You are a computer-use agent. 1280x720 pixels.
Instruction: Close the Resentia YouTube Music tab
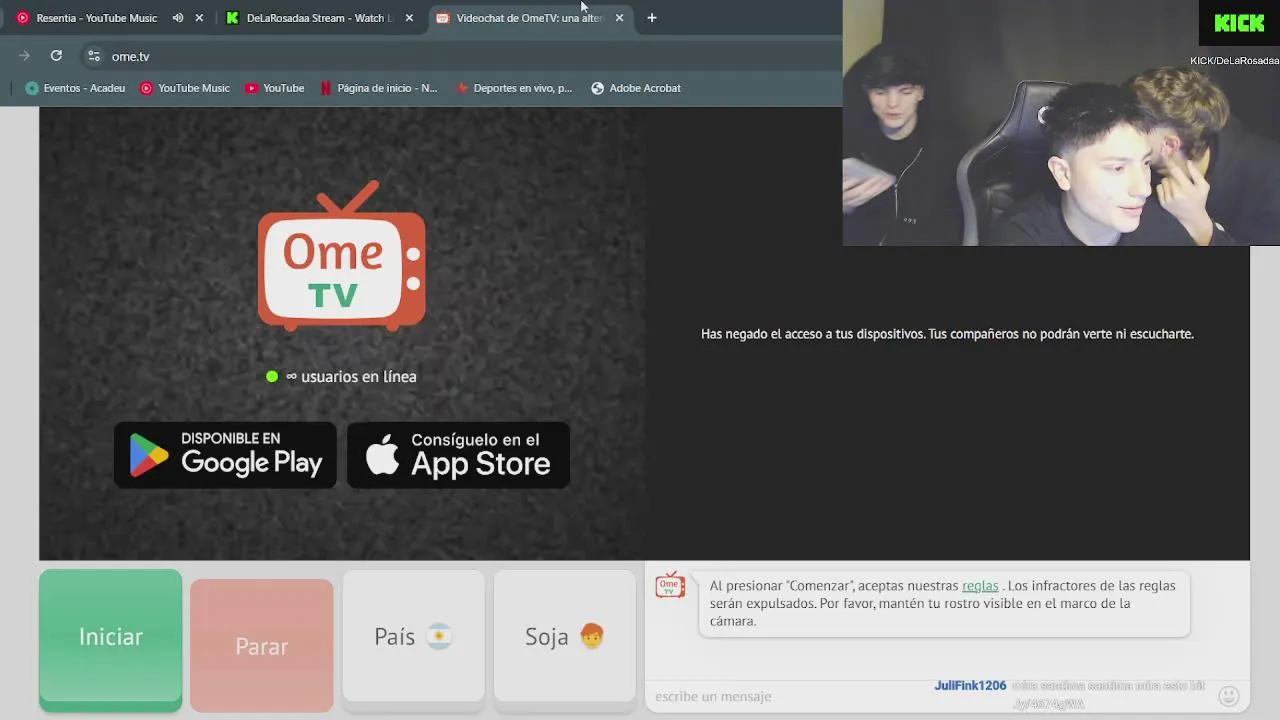199,18
